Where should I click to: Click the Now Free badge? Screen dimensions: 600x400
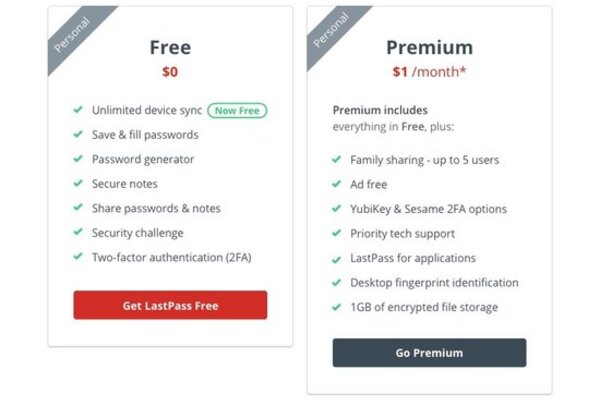click(237, 111)
